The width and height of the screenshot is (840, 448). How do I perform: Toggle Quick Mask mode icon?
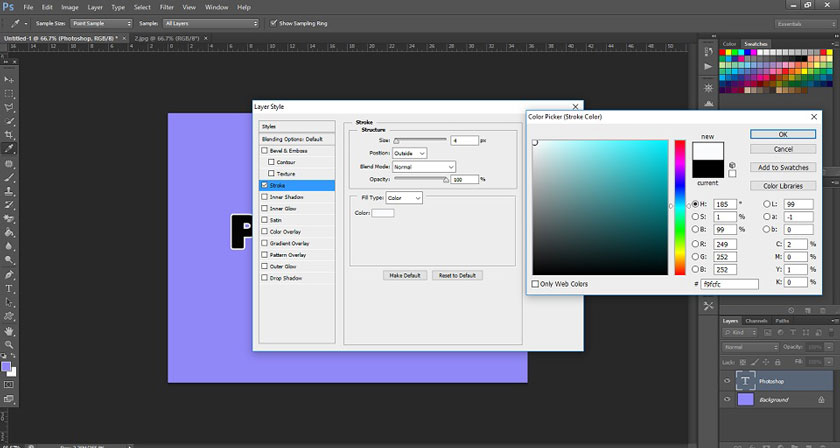[x=9, y=384]
